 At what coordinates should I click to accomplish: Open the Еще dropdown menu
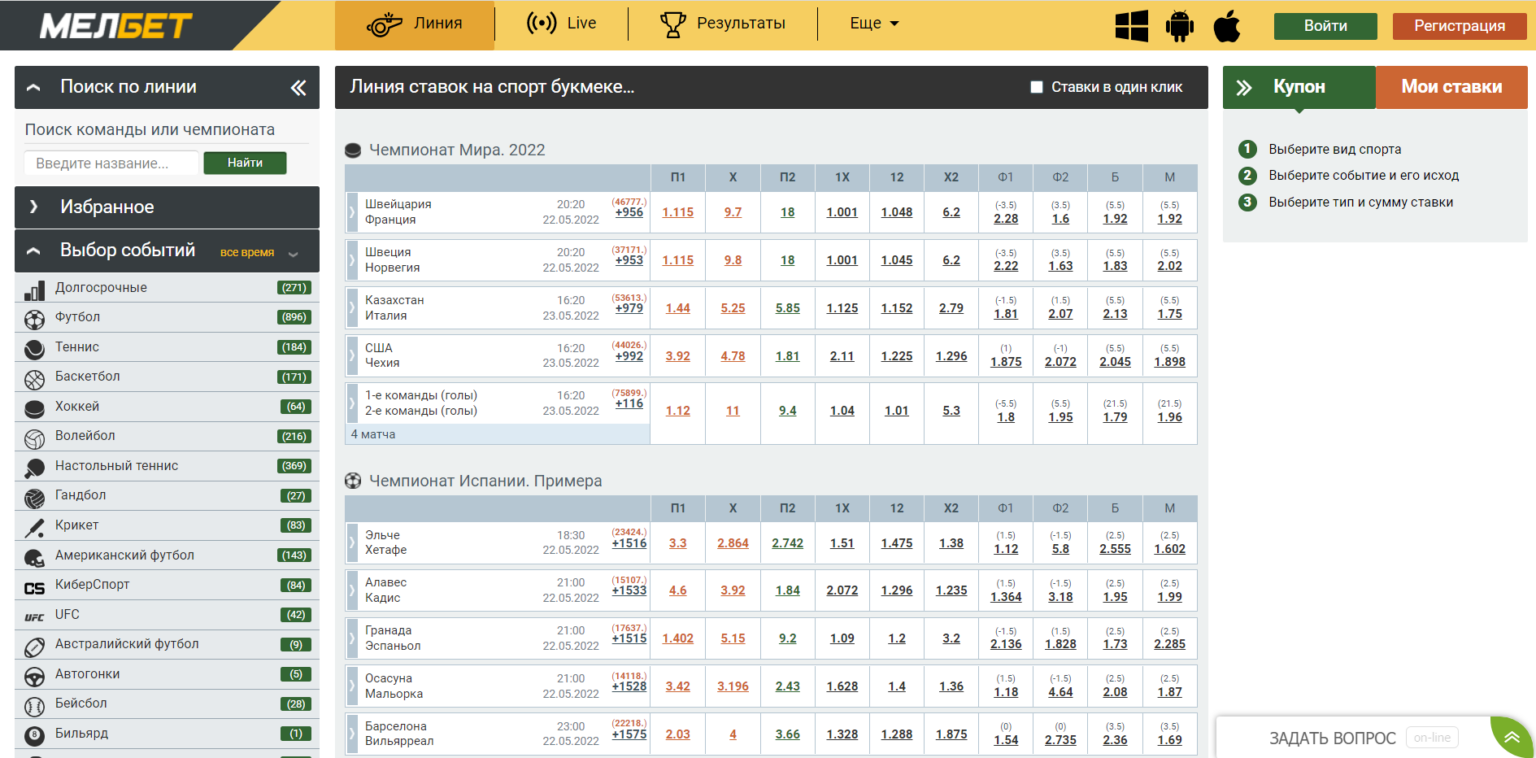pos(874,24)
